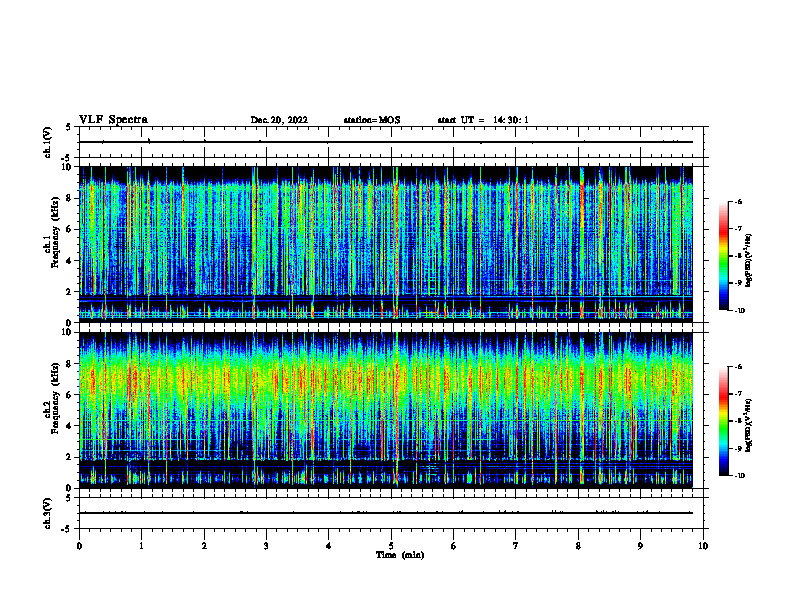Click time axis tick label "0"
Viewport: 792px width, 612px height.
pyautogui.click(x=79, y=546)
